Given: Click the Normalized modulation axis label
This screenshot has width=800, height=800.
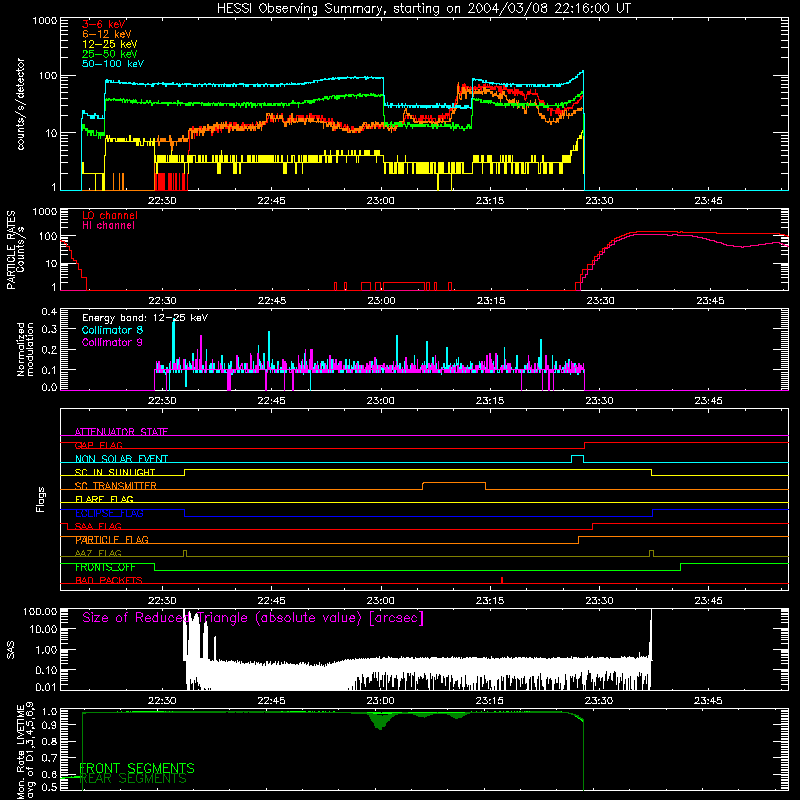Looking at the screenshot, I should [25, 349].
